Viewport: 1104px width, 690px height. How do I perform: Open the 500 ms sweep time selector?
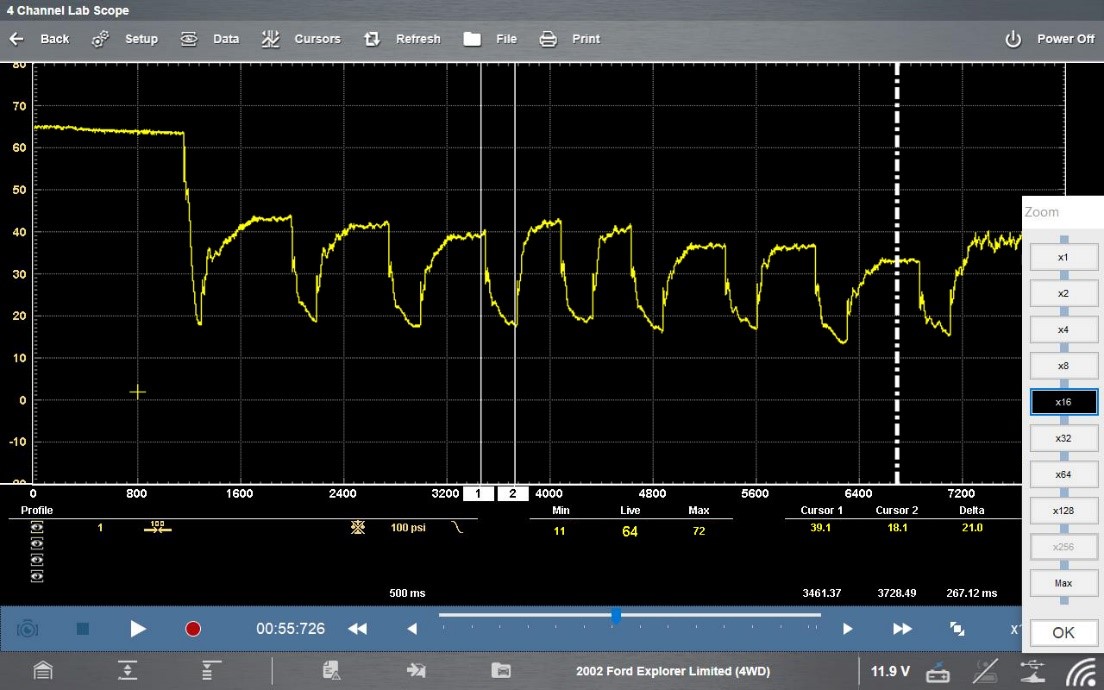[408, 593]
